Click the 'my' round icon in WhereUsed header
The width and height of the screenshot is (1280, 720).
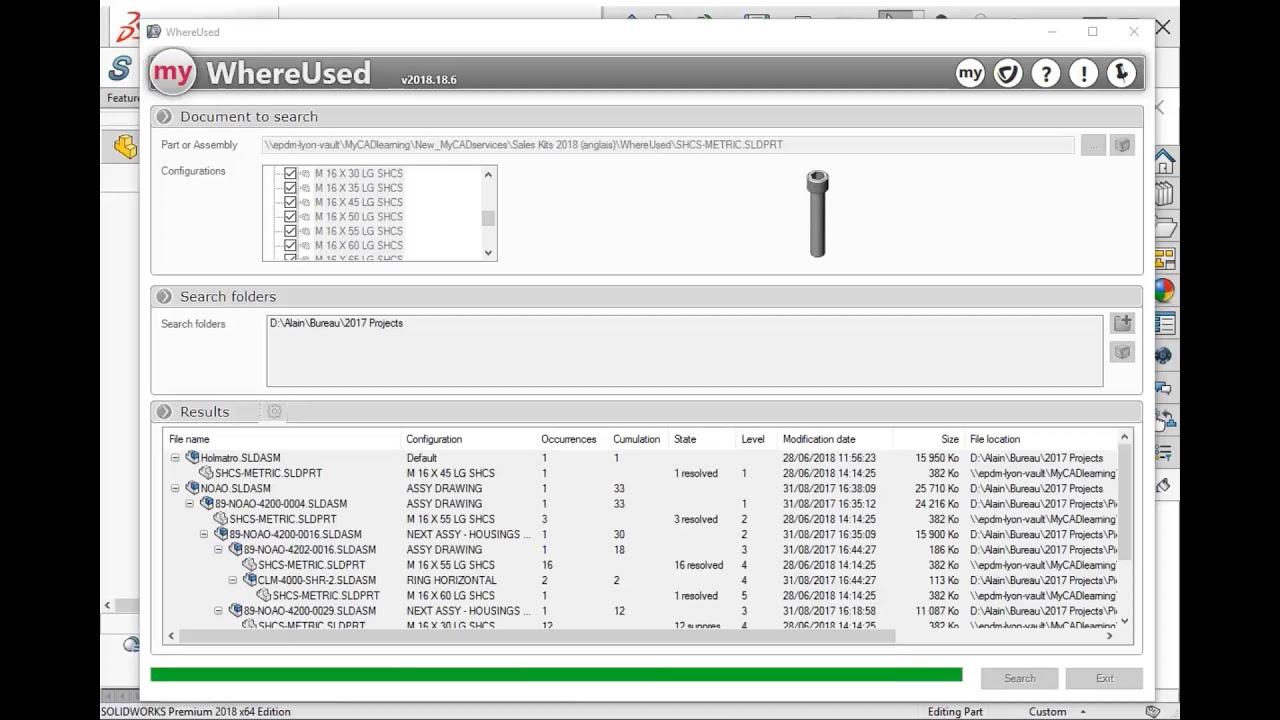coord(970,73)
